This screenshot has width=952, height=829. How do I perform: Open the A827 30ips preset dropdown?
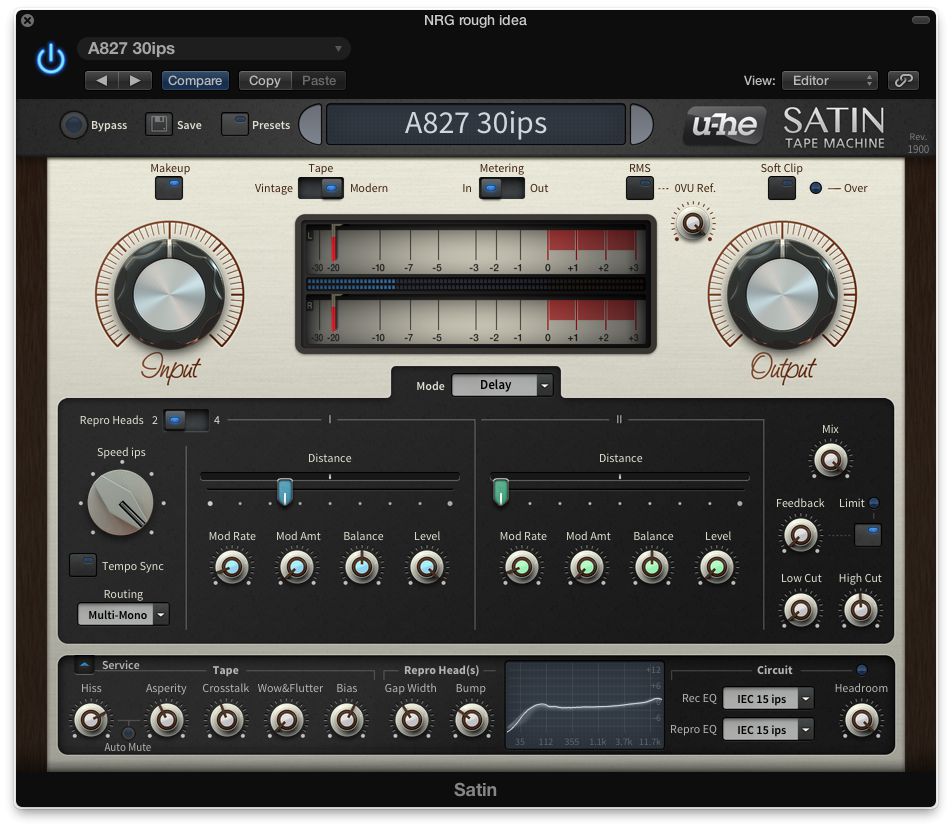(x=214, y=49)
